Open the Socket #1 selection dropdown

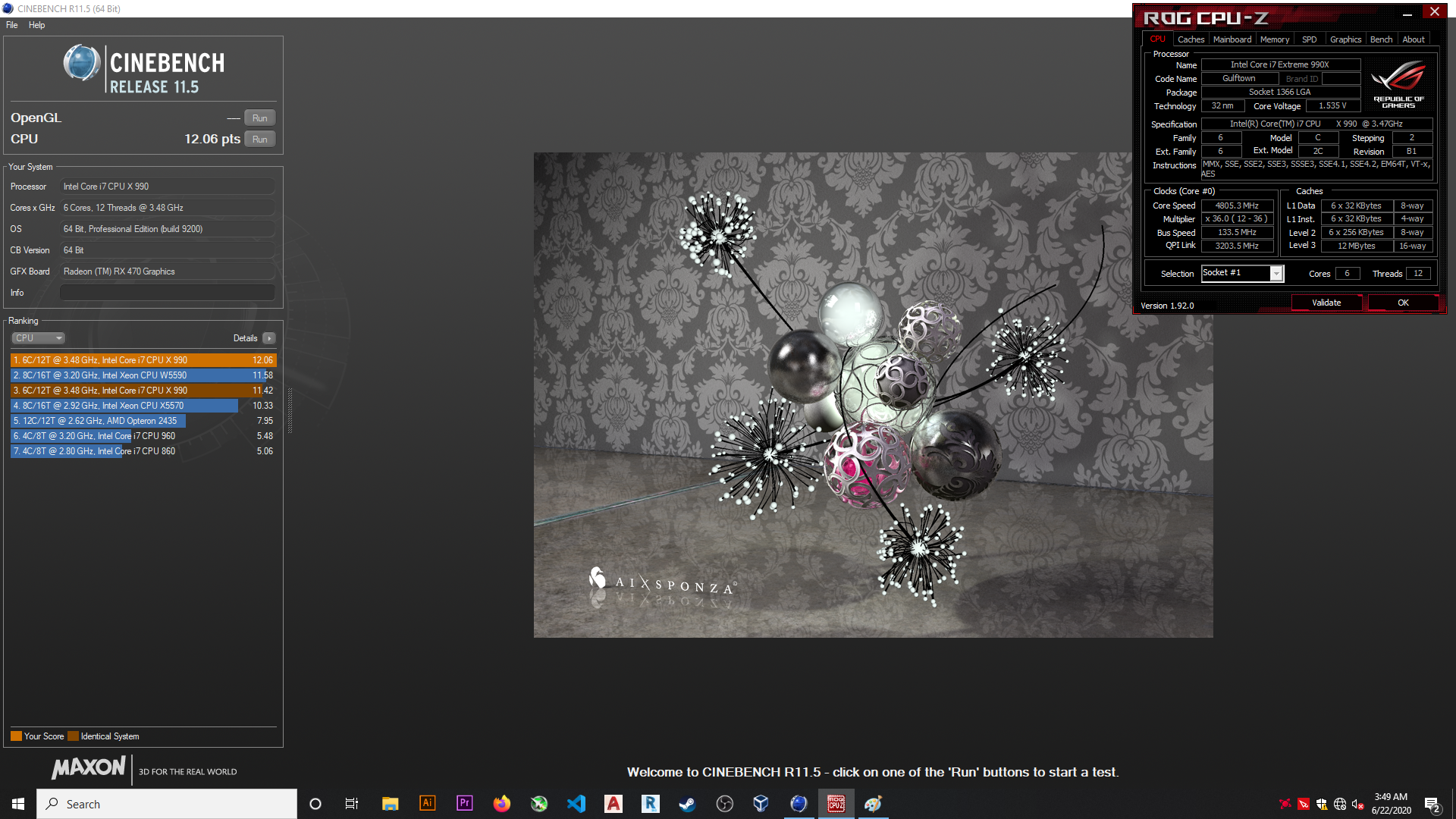(1276, 274)
